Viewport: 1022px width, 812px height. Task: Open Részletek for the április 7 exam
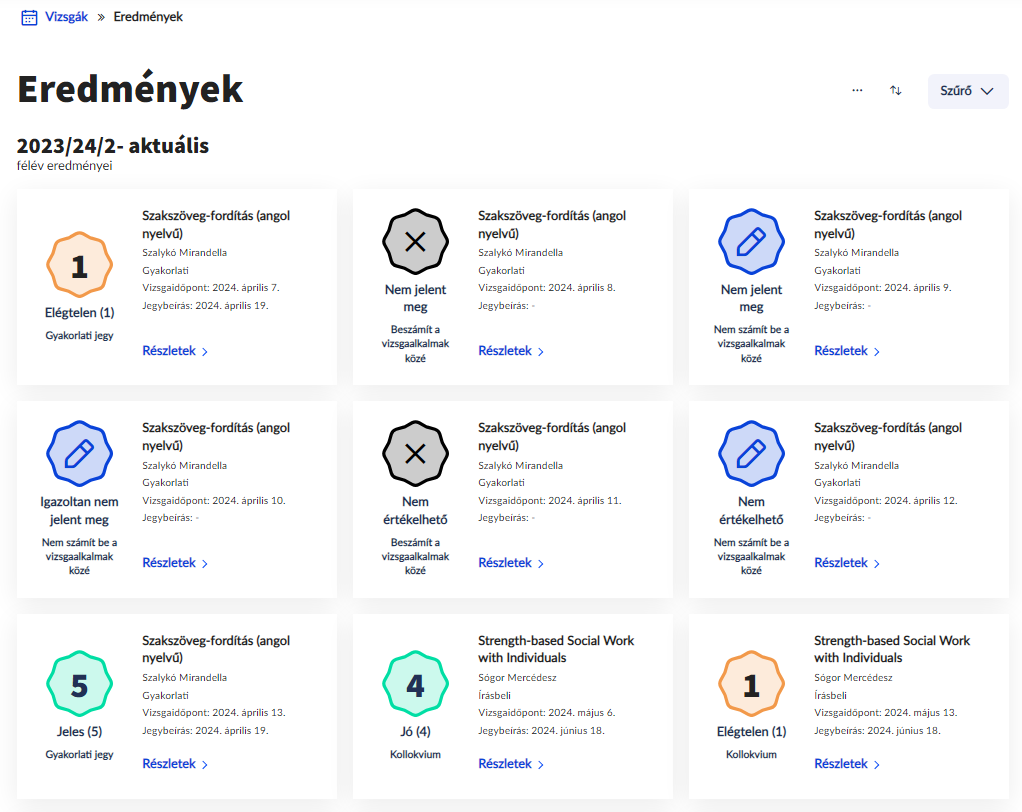coord(175,351)
